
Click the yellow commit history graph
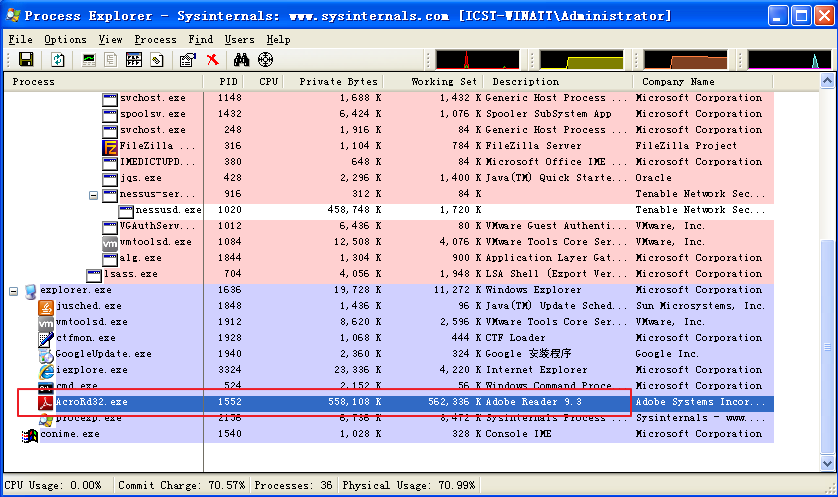pyautogui.click(x=581, y=60)
